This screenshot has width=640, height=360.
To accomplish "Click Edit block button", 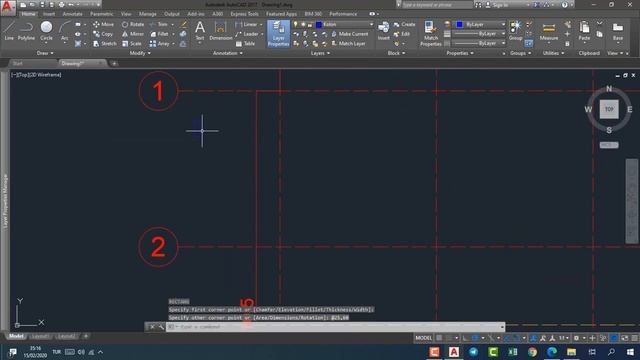I will [402, 34].
